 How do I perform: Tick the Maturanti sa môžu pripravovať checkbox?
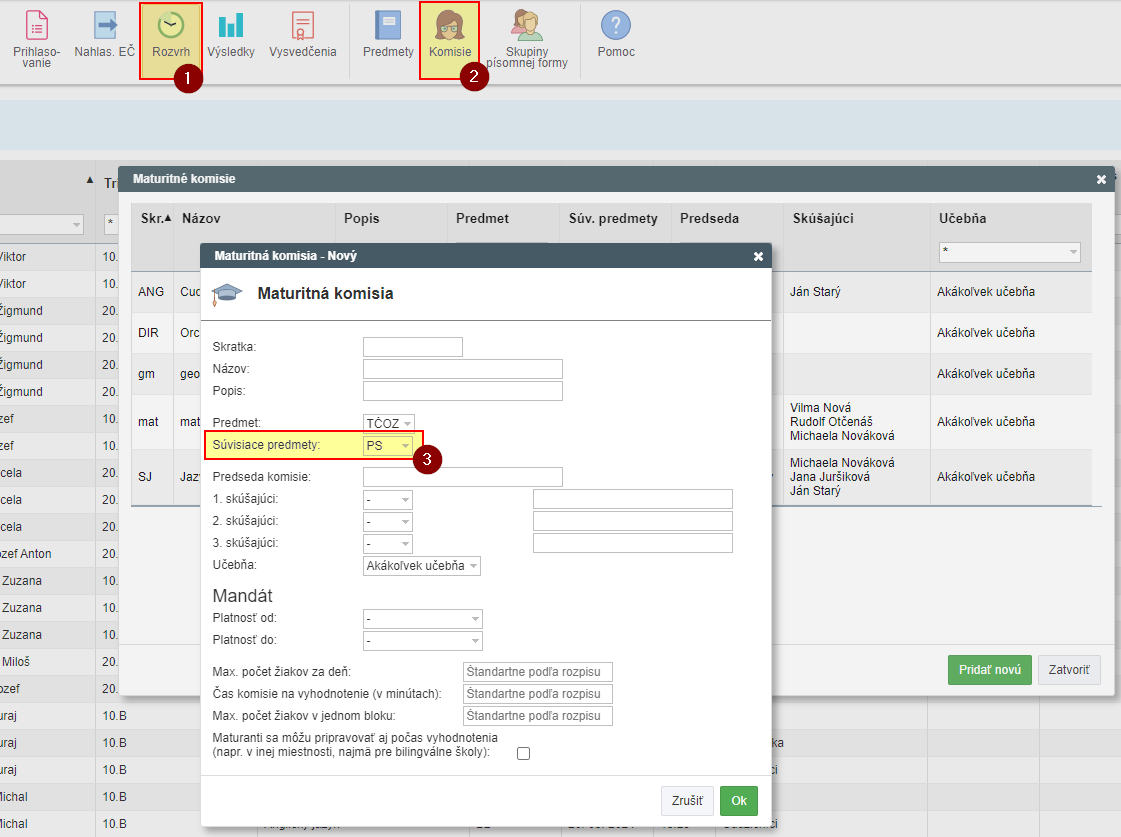coord(523,753)
